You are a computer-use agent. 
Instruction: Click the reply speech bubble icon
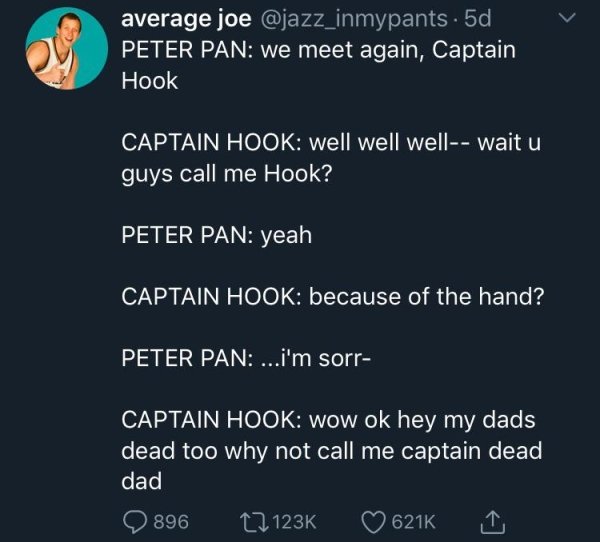[x=135, y=519]
